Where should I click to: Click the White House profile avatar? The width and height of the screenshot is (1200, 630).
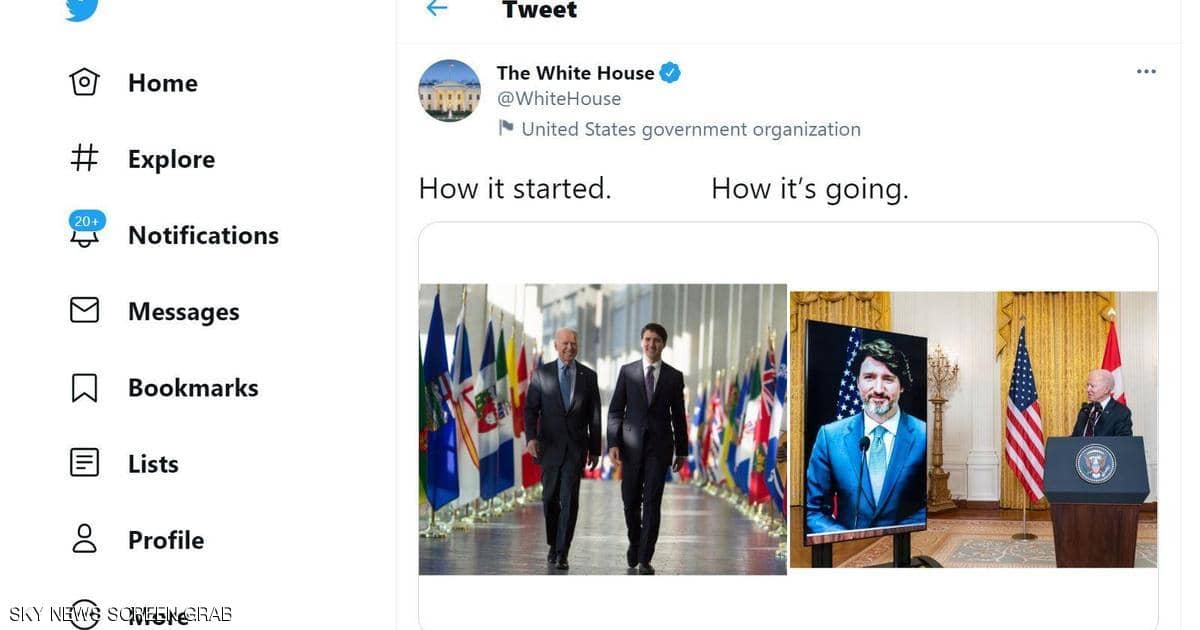tap(449, 90)
